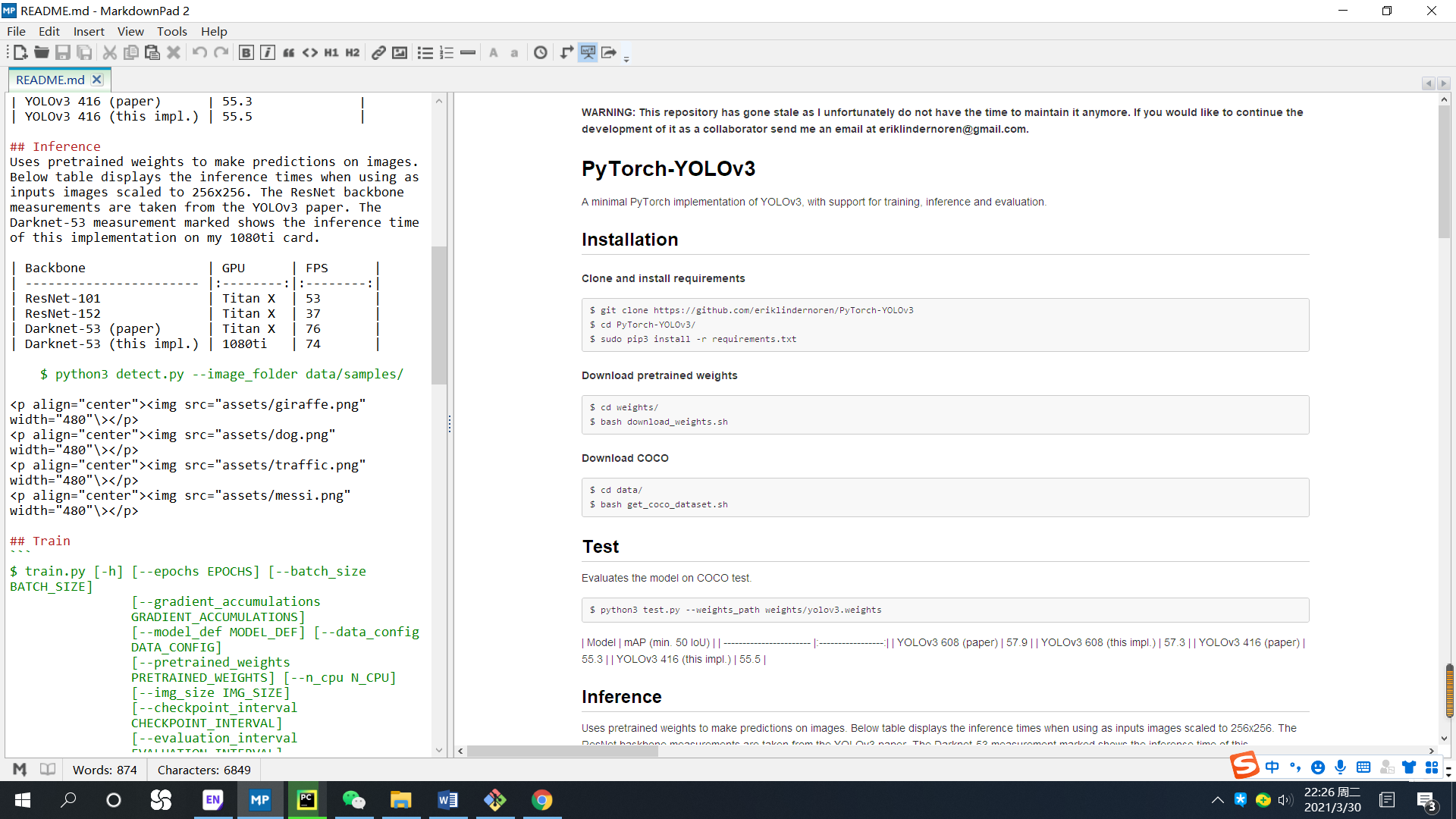Insert a horizontal rule
Image resolution: width=1456 pixels, height=819 pixels.
coord(468,52)
